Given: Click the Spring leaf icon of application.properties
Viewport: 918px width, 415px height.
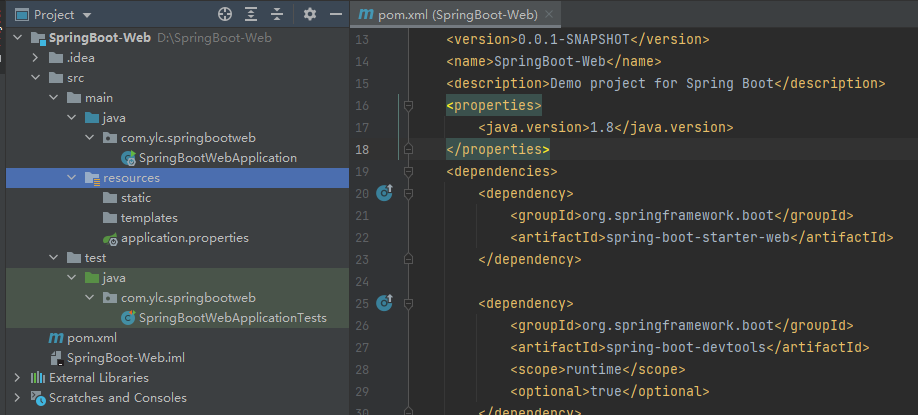Looking at the screenshot, I should click(111, 238).
